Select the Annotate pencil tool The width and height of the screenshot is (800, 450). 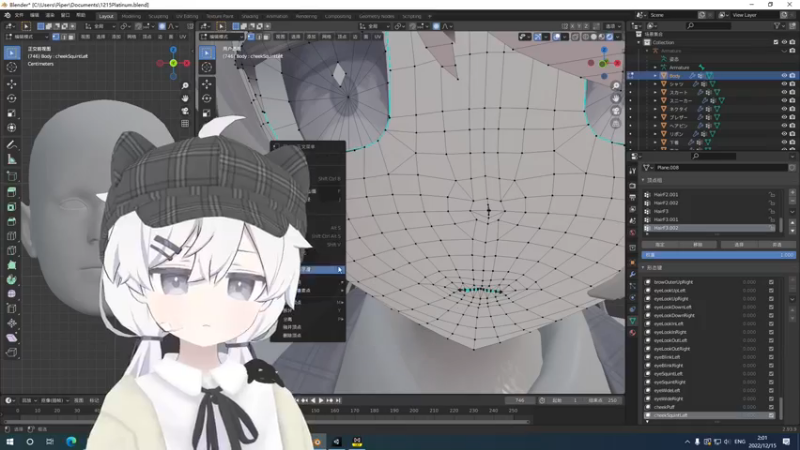[x=12, y=145]
